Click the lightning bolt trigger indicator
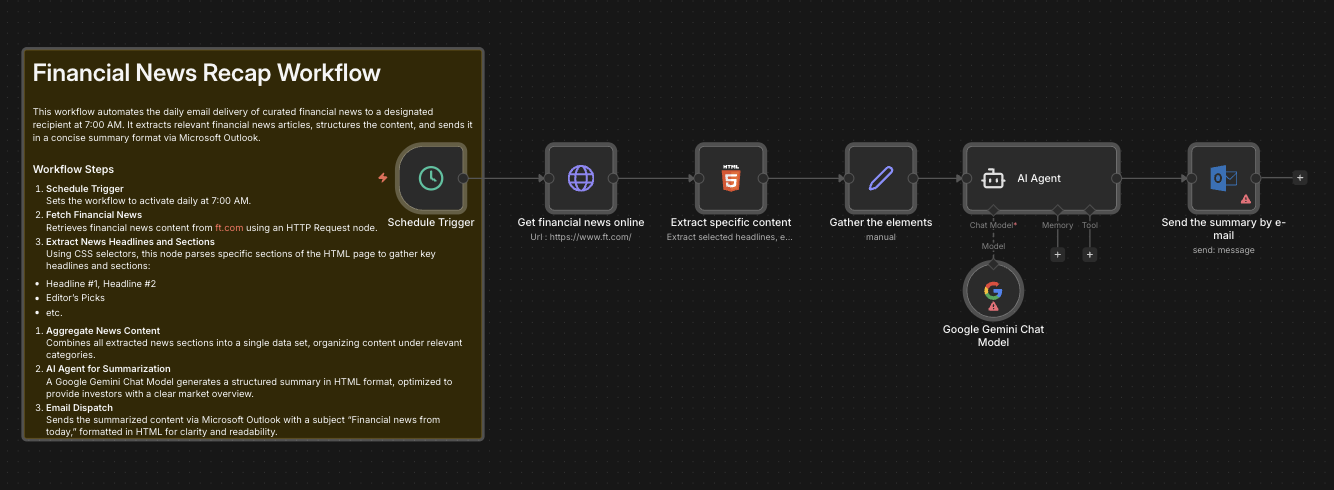The height and width of the screenshot is (490, 1334). coord(383,178)
